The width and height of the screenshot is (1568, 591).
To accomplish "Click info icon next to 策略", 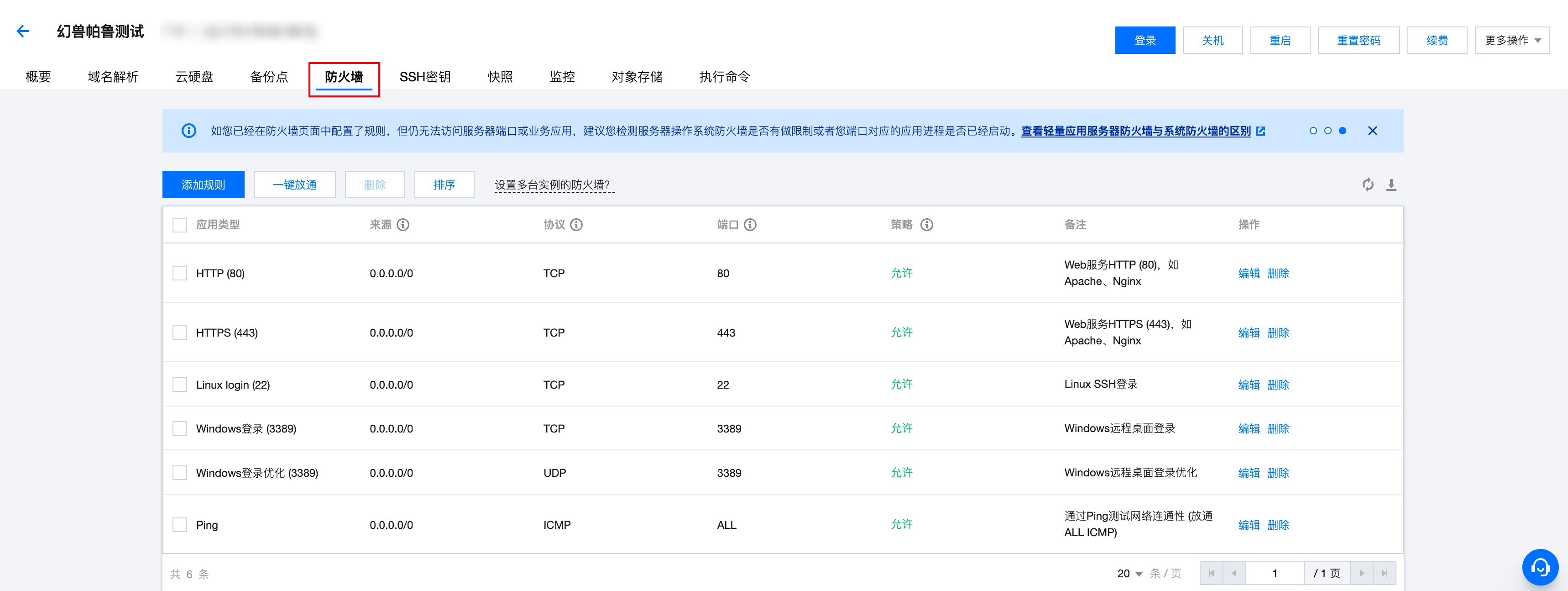I will click(926, 225).
